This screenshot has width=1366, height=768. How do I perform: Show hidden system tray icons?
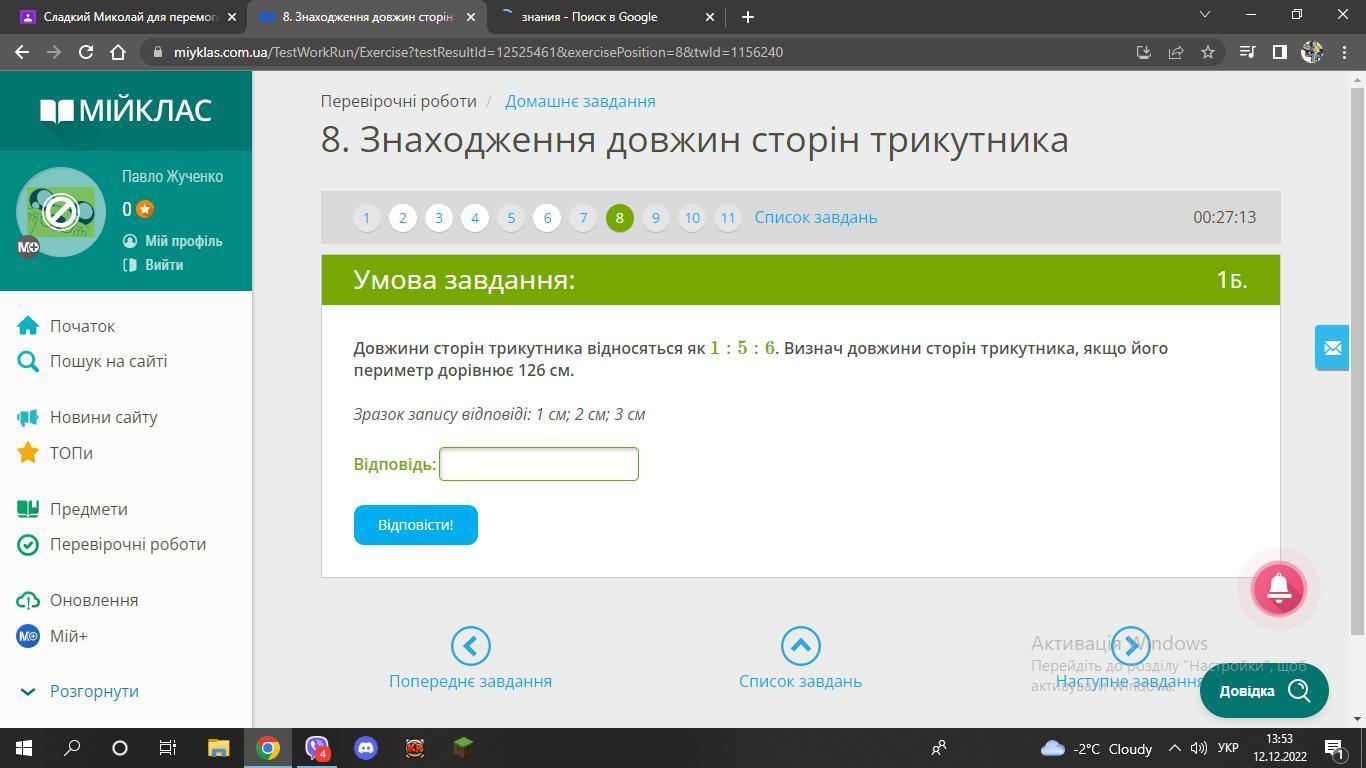pos(1174,748)
